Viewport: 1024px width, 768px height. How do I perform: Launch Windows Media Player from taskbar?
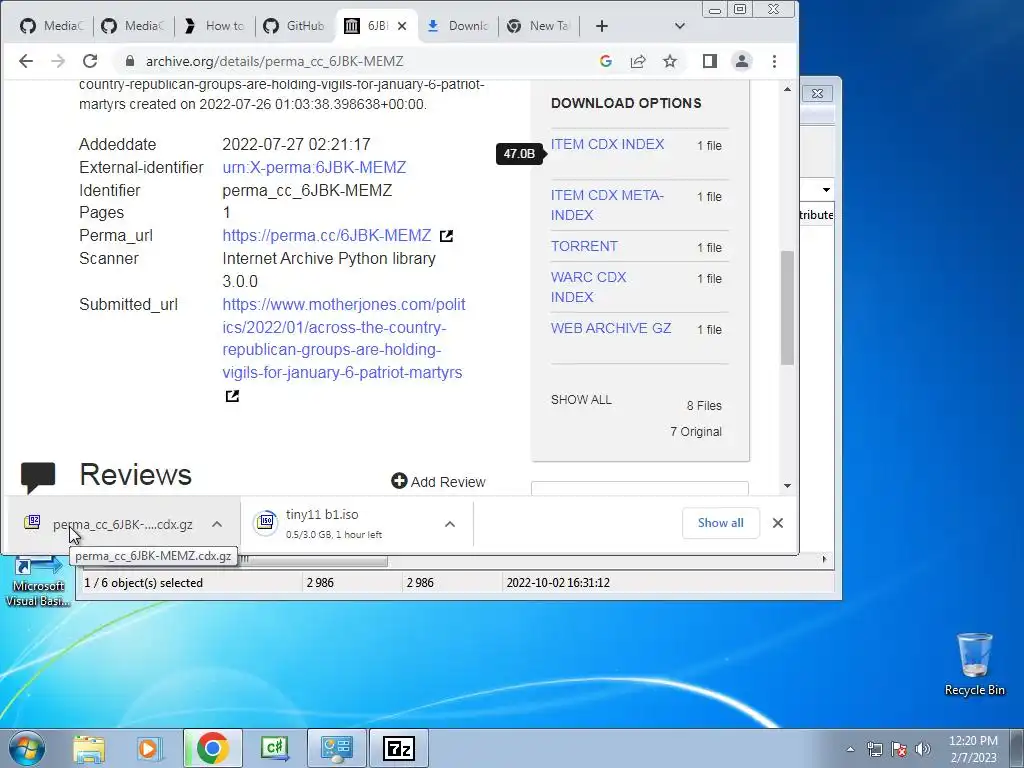150,748
